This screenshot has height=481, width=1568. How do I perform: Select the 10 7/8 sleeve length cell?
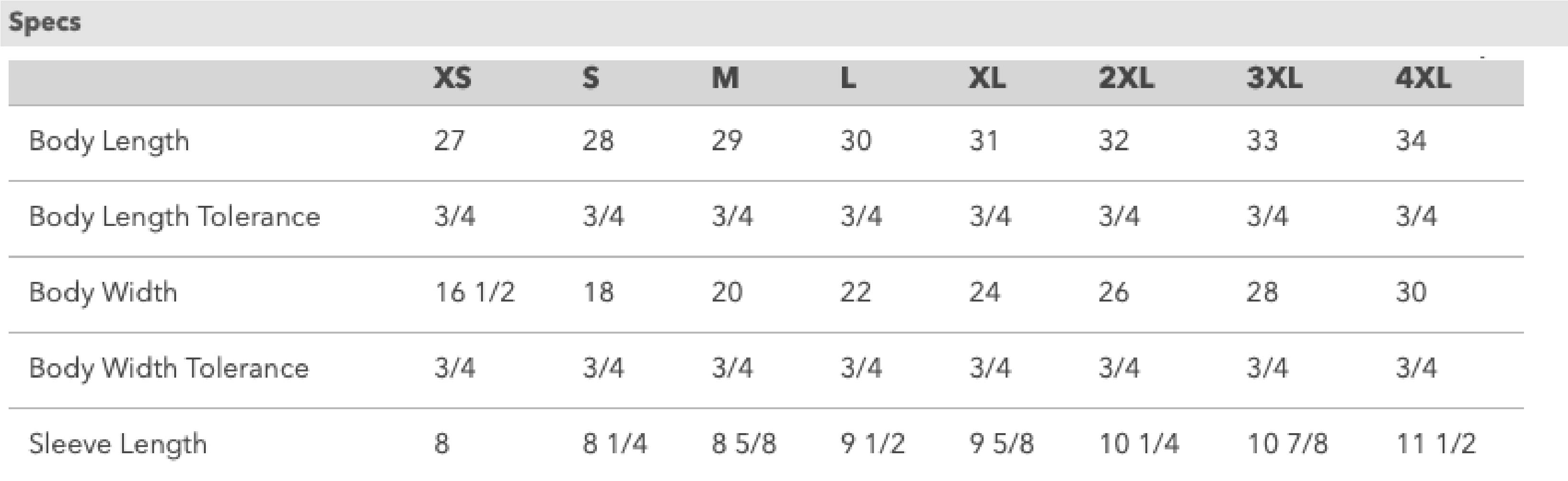tap(1287, 444)
